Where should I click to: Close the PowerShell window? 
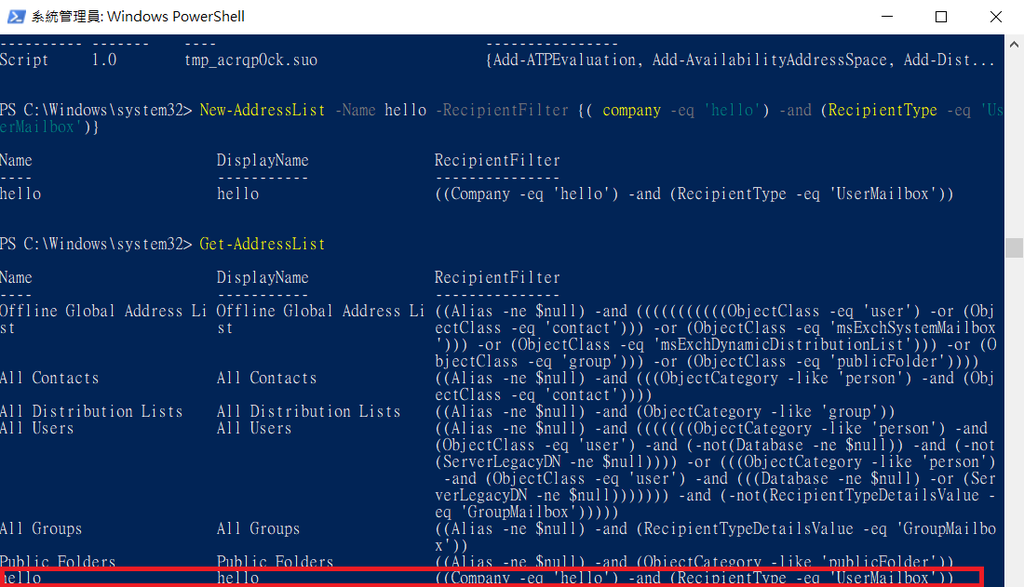[x=996, y=16]
